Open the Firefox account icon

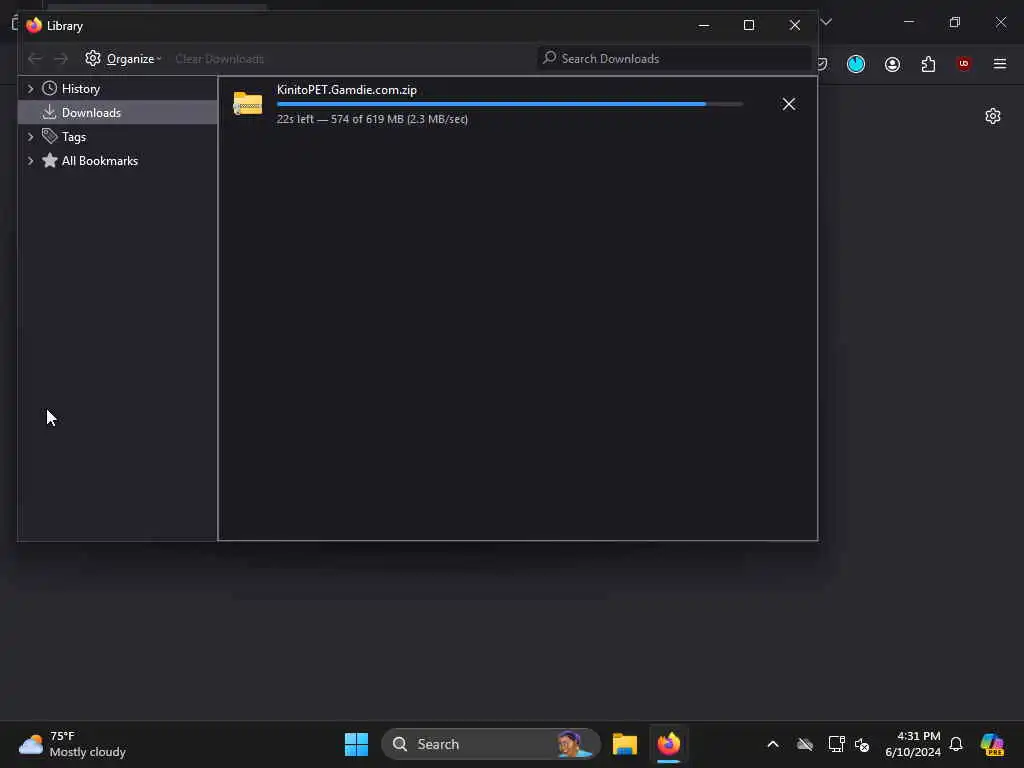[x=892, y=64]
